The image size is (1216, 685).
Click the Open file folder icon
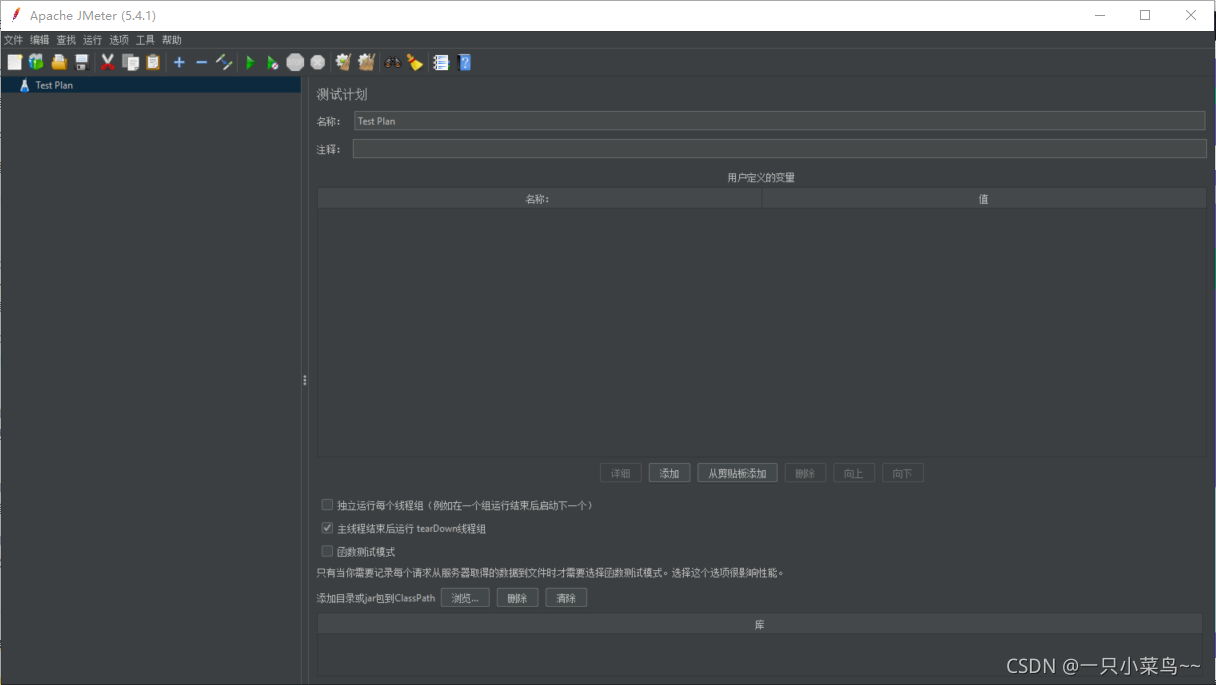(x=59, y=62)
